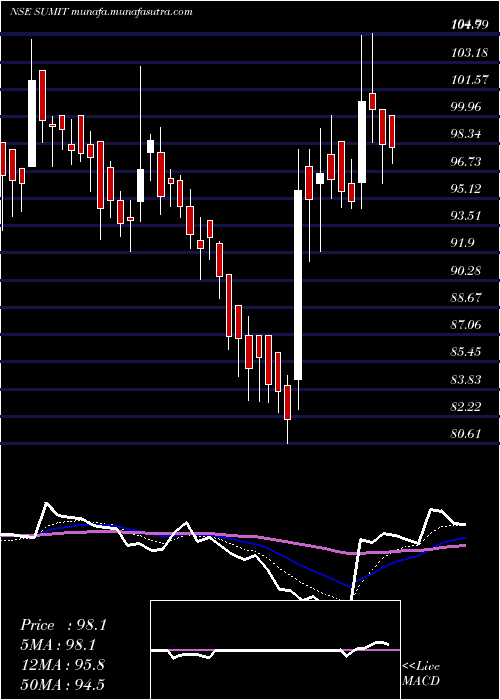Select the 80.61 price axis label
Viewport: 500px width, 700px height.
point(467,433)
